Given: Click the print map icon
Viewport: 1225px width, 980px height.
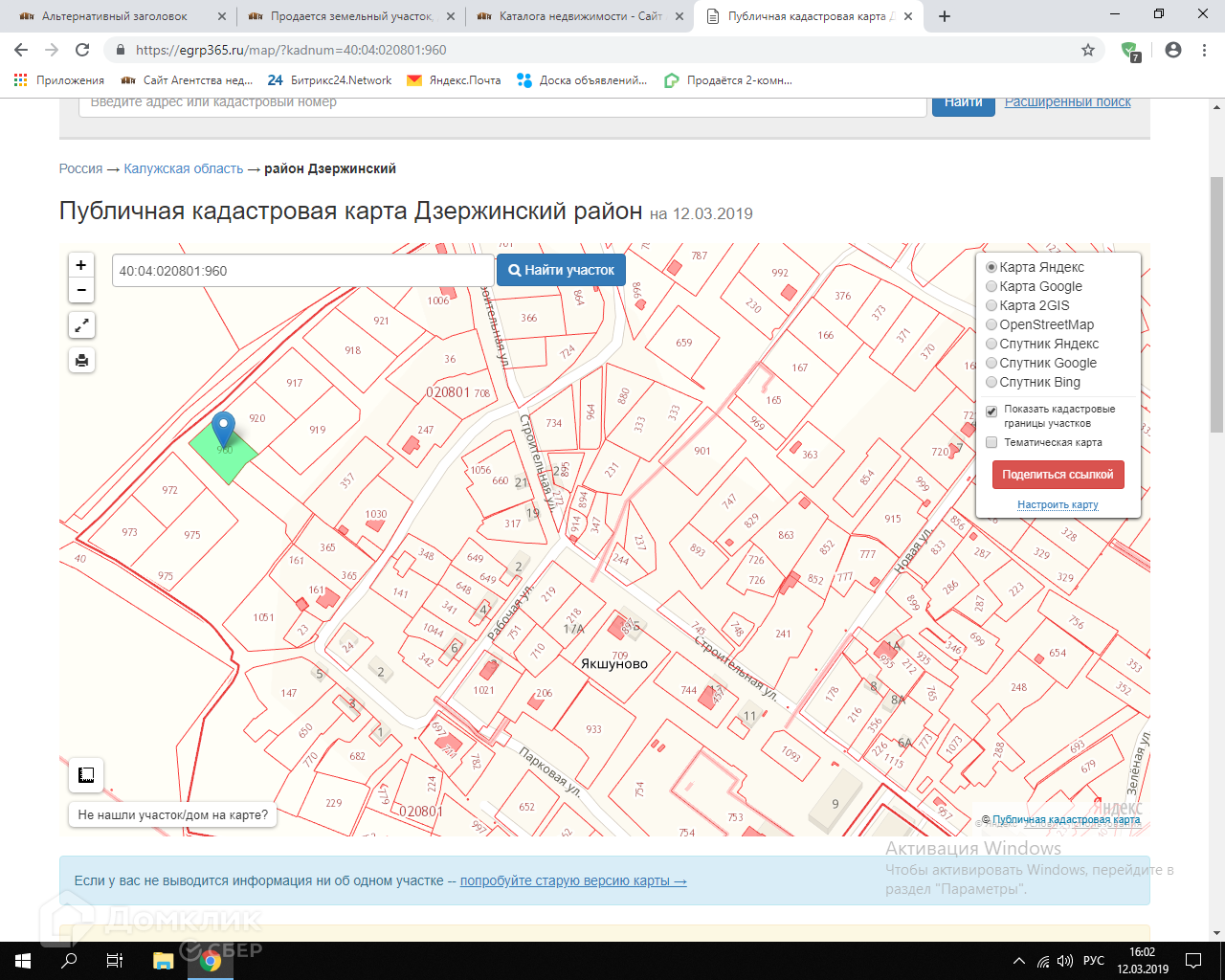Looking at the screenshot, I should (x=81, y=361).
